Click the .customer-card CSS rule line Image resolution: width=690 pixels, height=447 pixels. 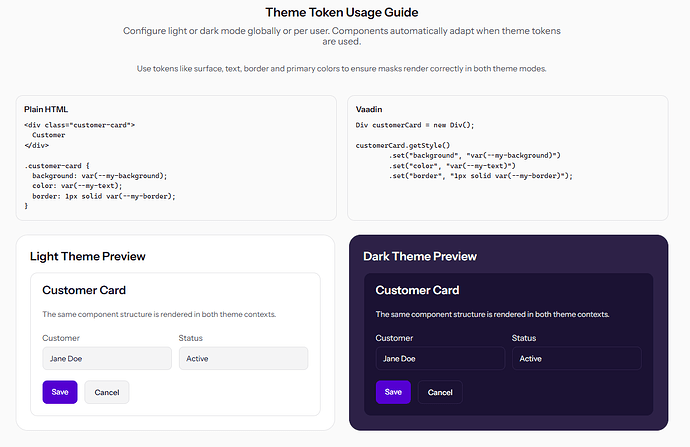57,166
